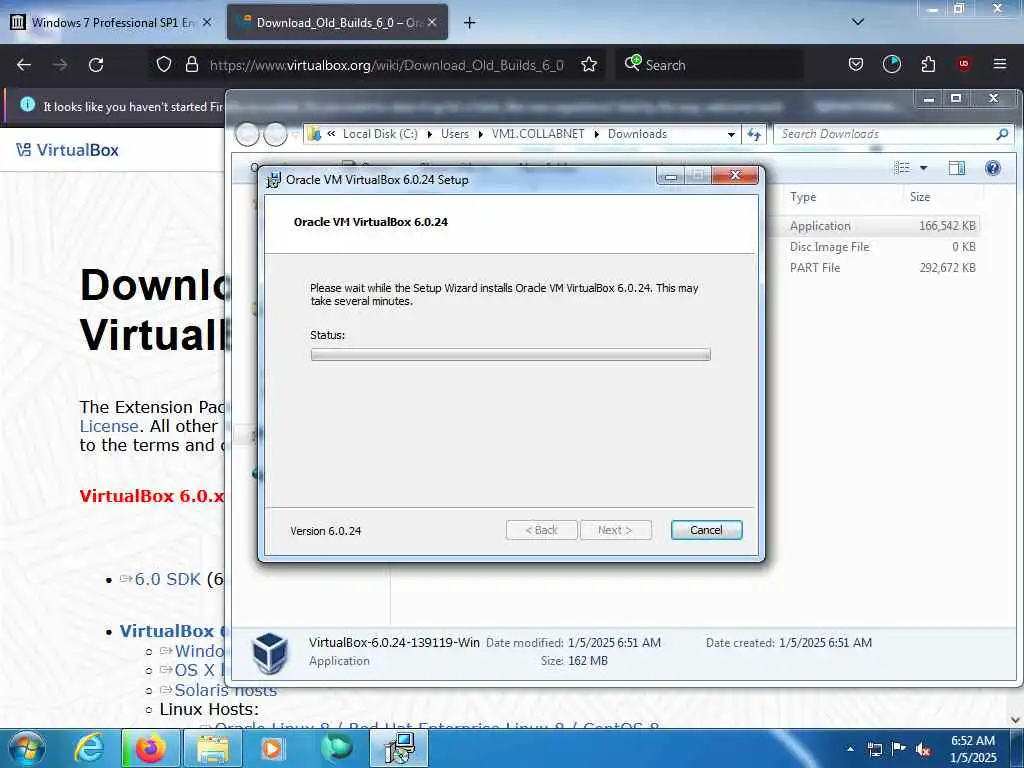Open Windows Media Player from taskbar
This screenshot has height=768, width=1024.
point(272,748)
